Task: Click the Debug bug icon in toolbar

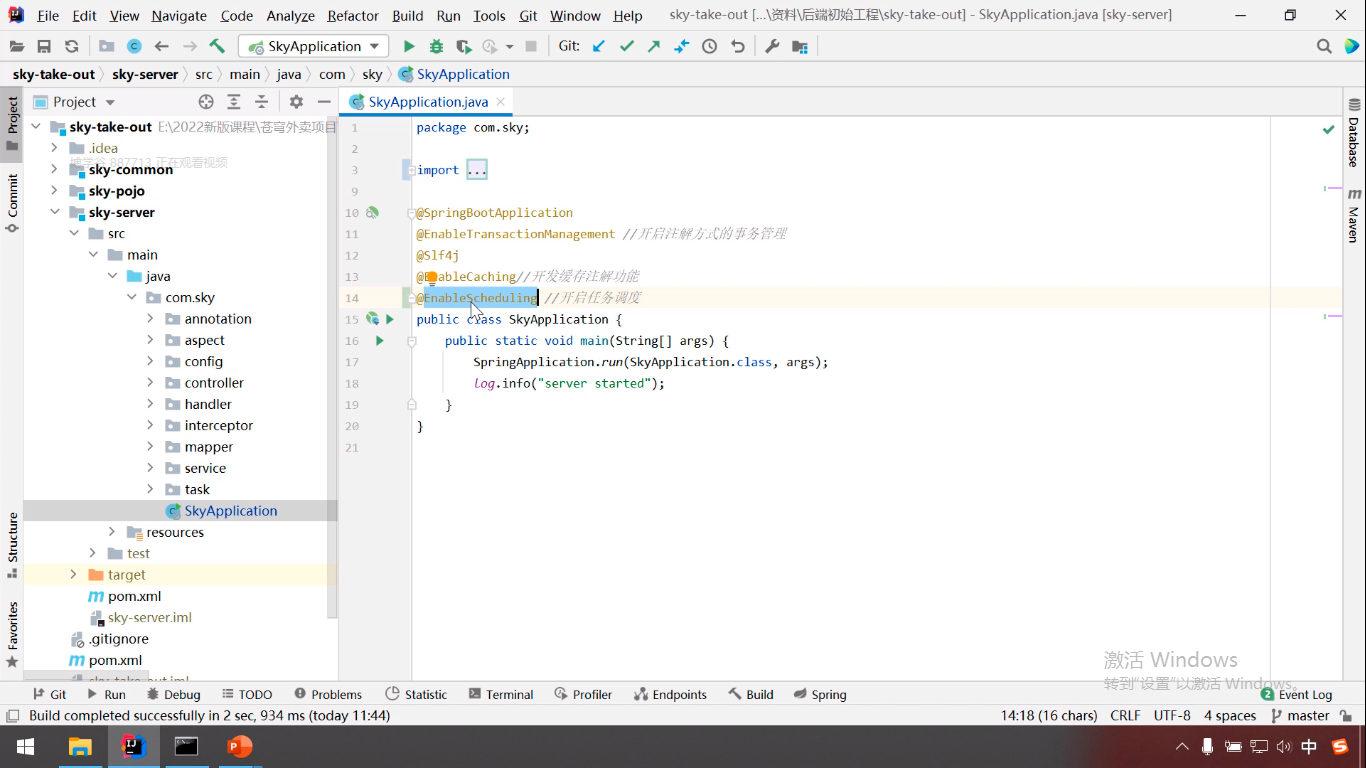Action: pos(436,47)
